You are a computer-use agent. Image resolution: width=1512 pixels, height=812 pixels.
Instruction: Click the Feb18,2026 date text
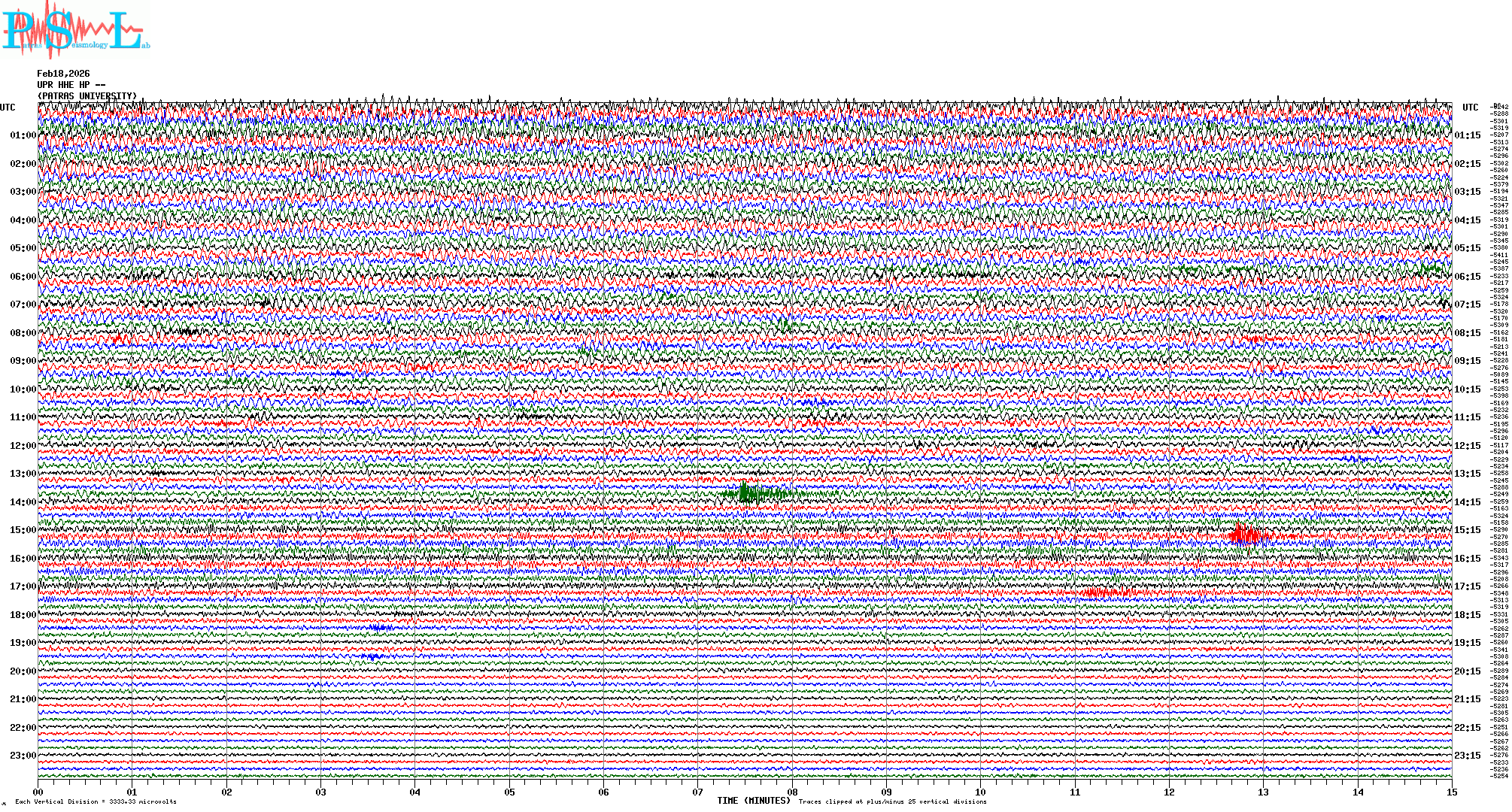tap(63, 74)
